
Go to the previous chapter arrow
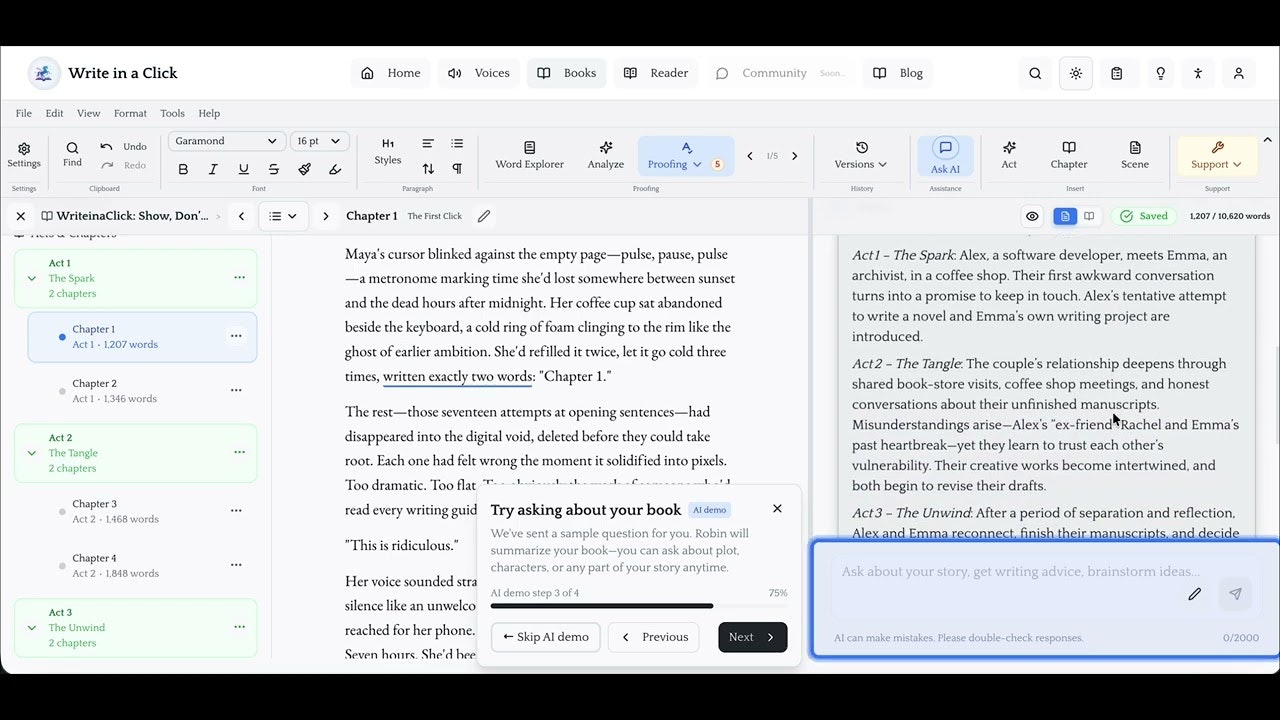[x=241, y=216]
